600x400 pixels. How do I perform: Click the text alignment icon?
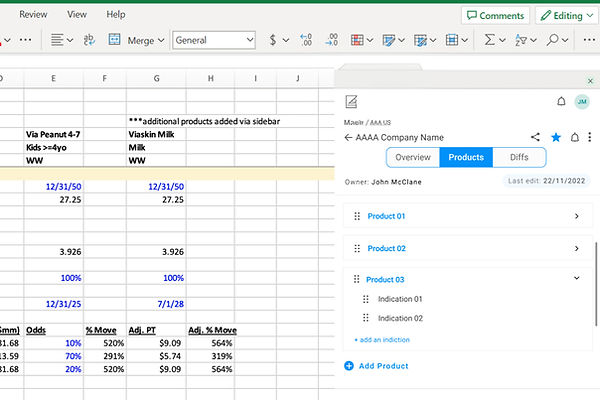(57, 40)
